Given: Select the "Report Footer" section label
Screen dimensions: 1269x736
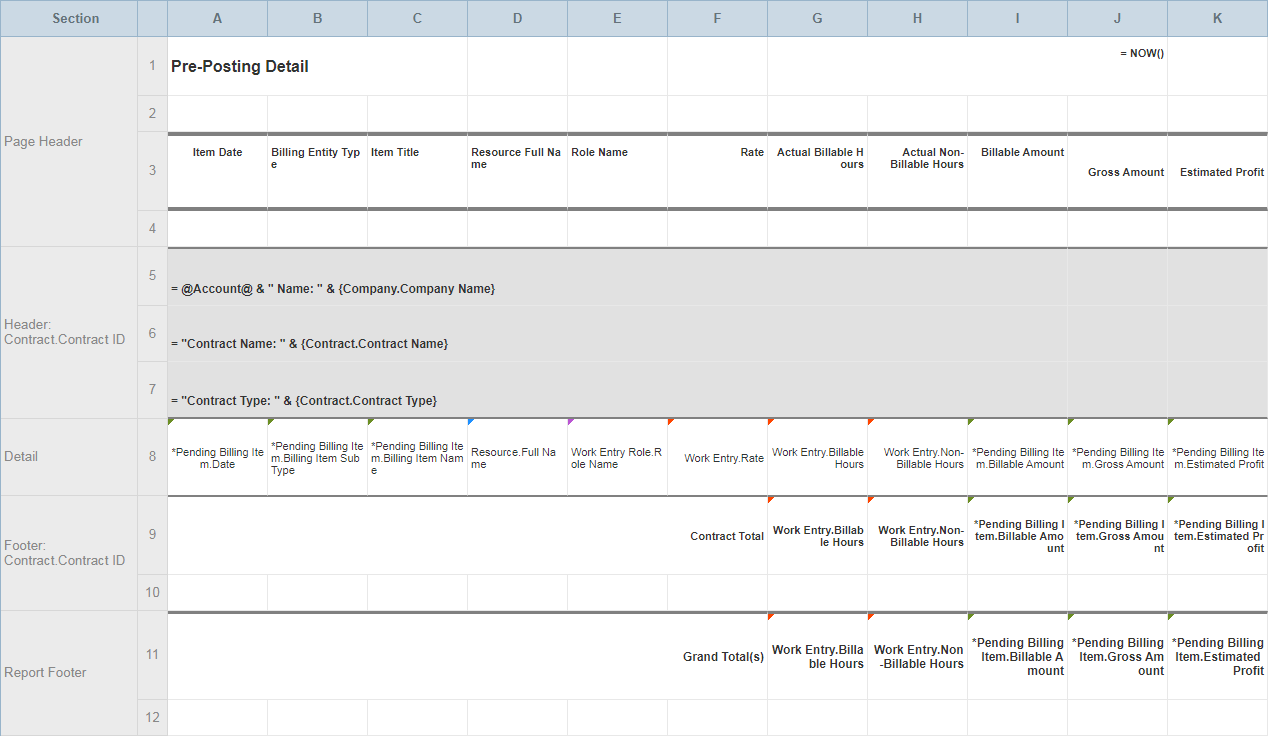Looking at the screenshot, I should click(x=45, y=673).
